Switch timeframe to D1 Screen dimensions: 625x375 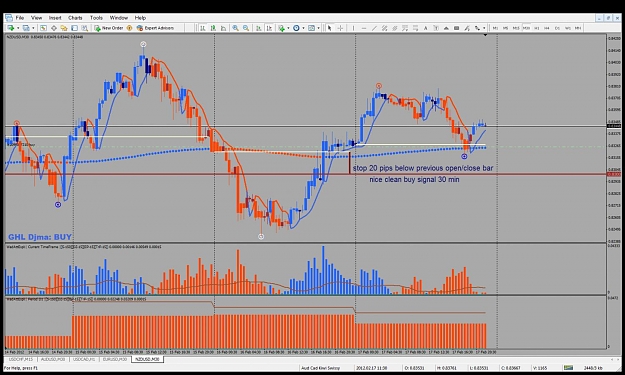(x=557, y=28)
